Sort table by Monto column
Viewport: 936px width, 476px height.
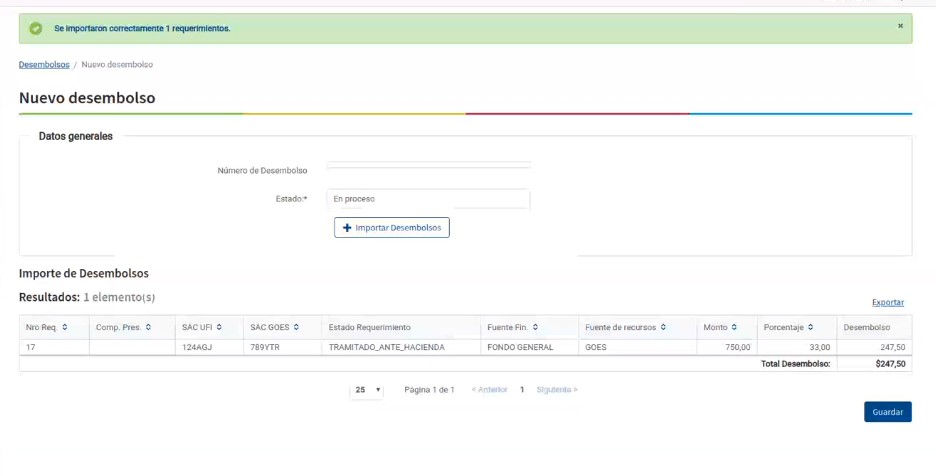[x=734, y=327]
